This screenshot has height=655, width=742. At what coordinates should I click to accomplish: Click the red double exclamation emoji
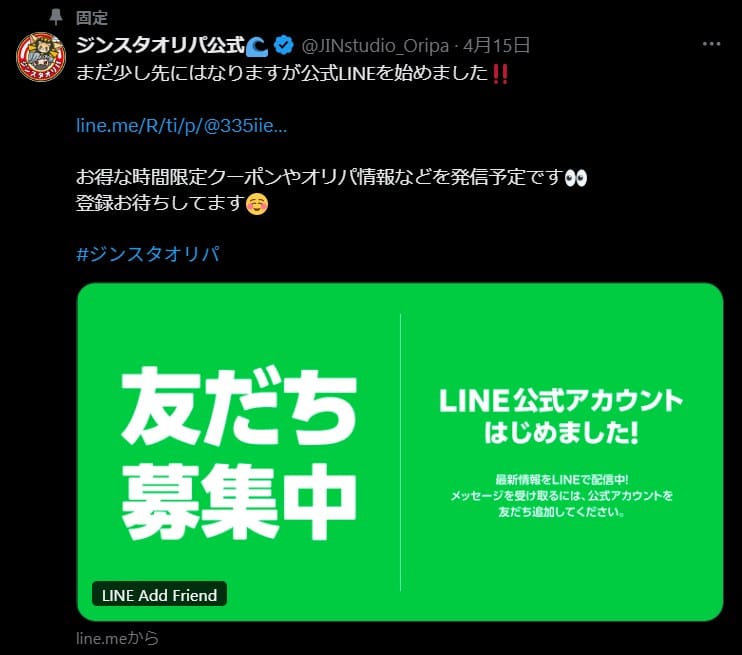coord(500,74)
